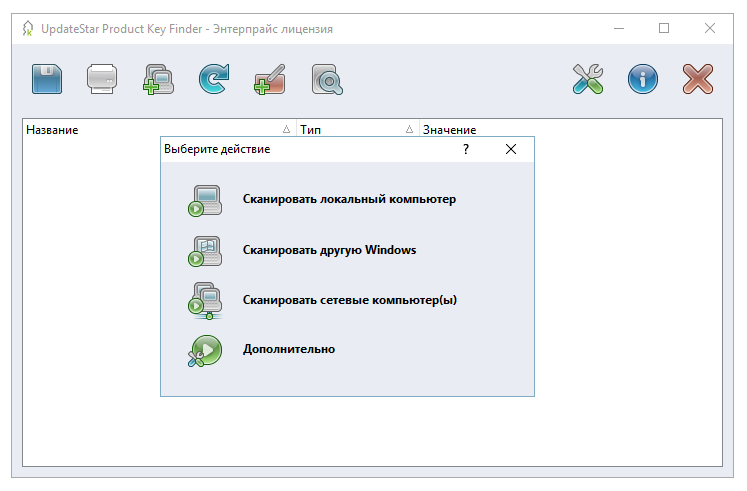Click the dialog help question mark

(466, 150)
